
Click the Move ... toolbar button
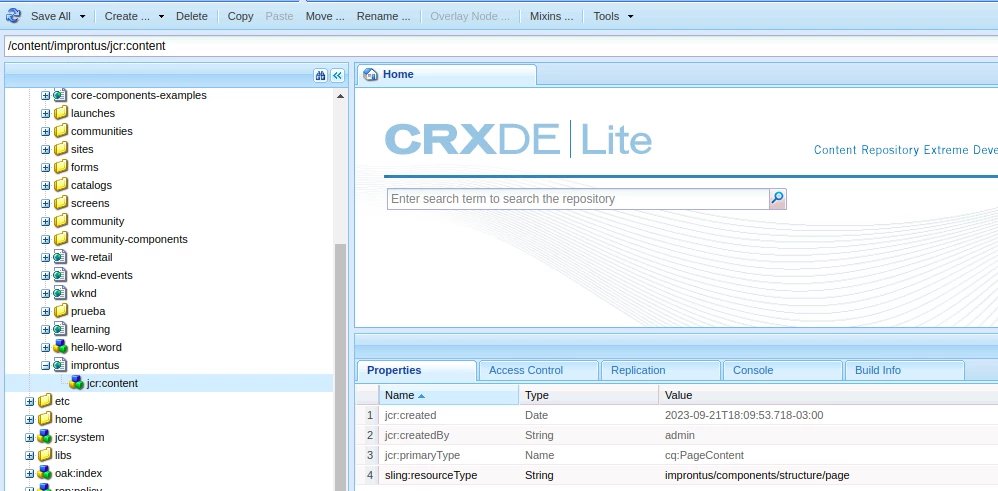tap(325, 17)
